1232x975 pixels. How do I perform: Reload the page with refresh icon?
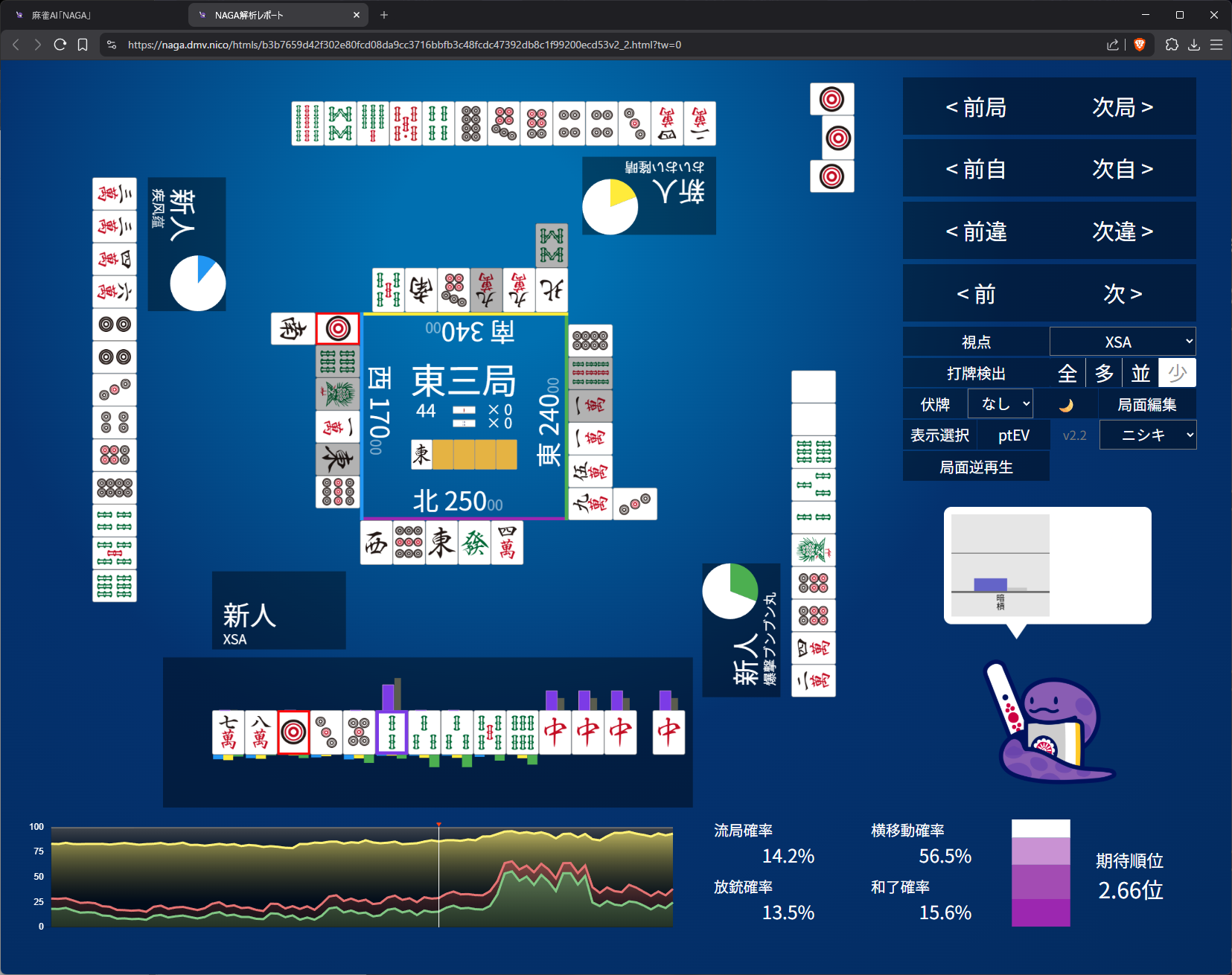(x=60, y=45)
